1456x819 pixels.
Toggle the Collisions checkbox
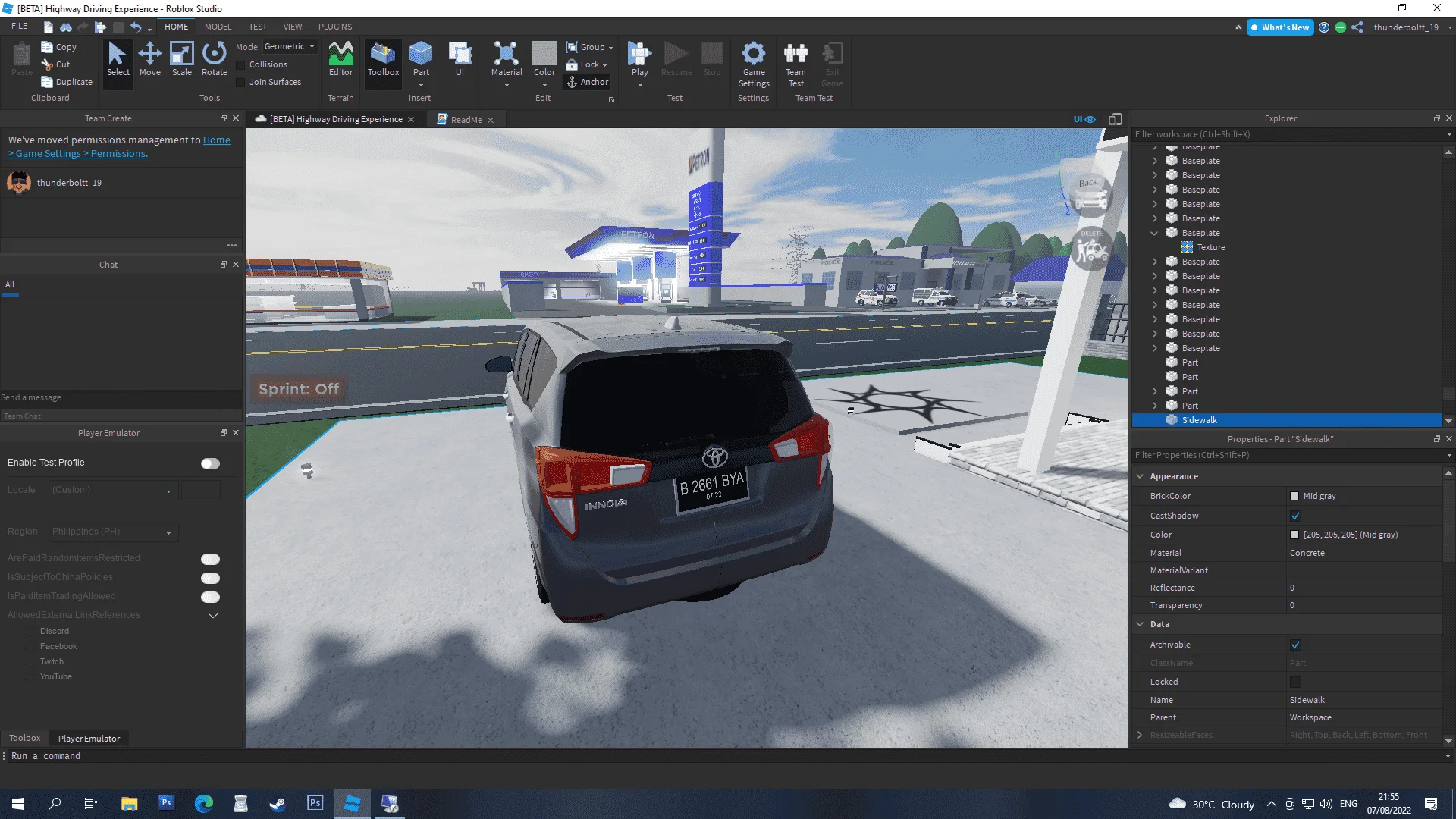[241, 65]
